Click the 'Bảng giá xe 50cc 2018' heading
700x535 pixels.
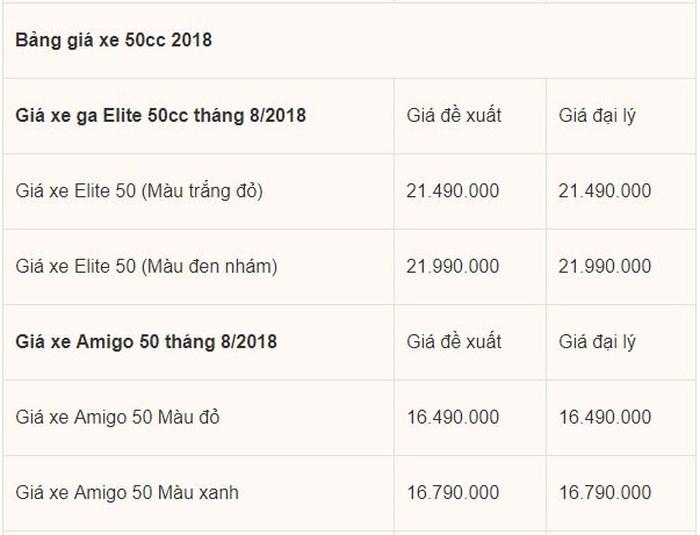pyautogui.click(x=114, y=41)
